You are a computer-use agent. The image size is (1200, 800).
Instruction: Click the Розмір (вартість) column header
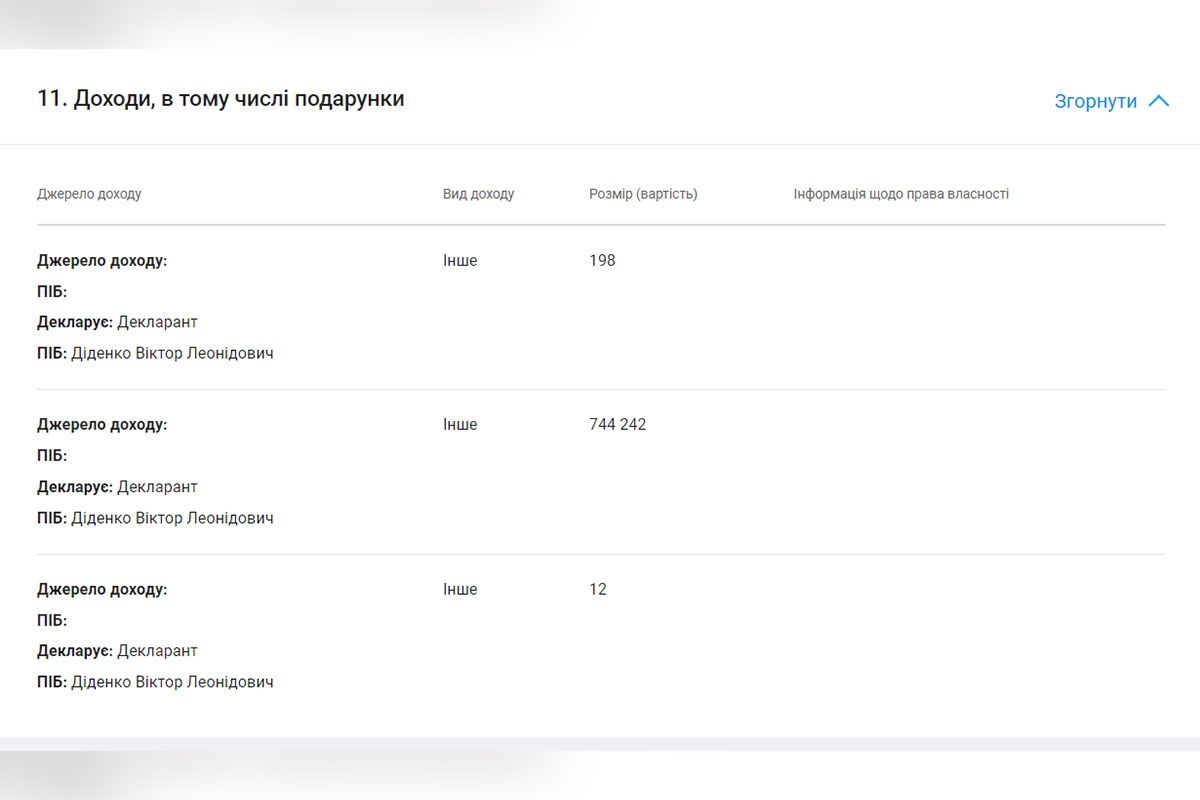643,194
